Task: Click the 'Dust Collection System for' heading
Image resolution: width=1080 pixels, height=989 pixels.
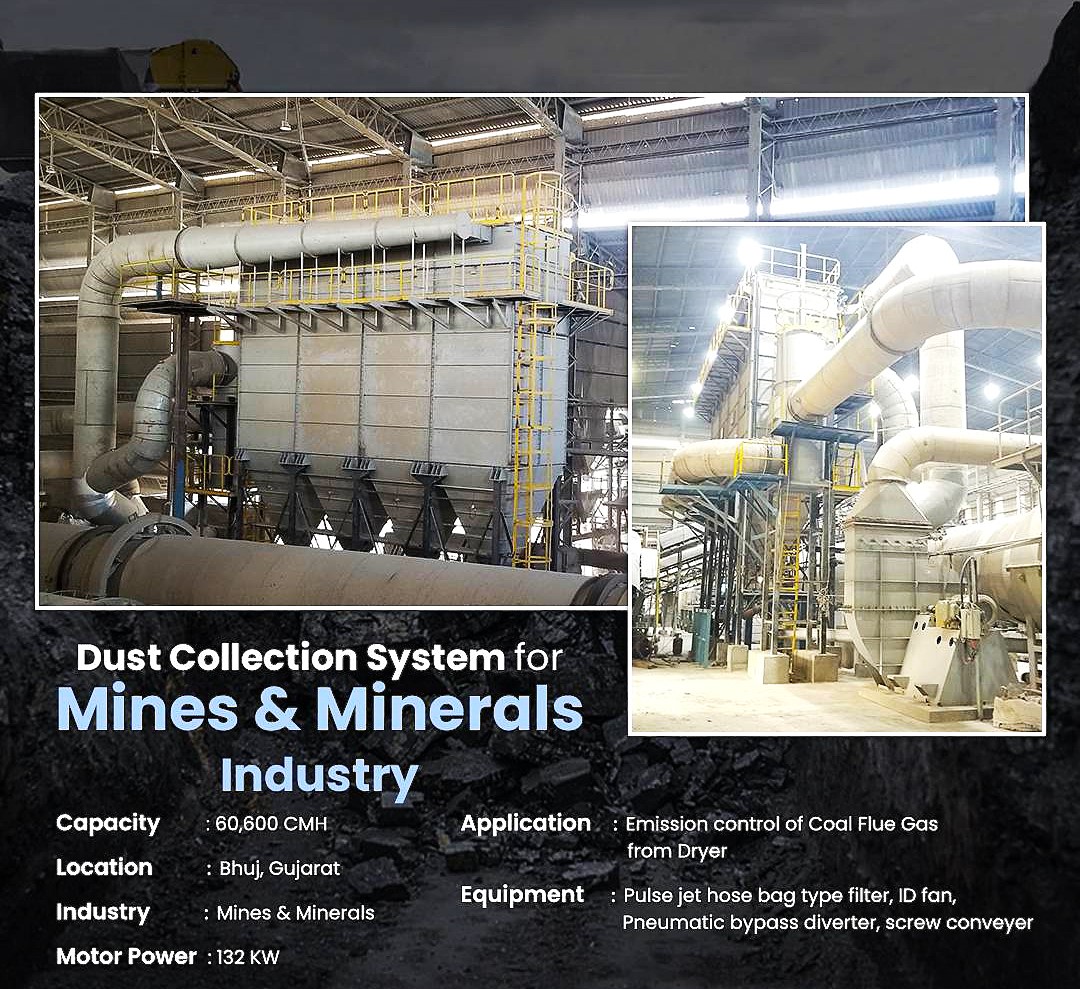Action: (x=320, y=657)
